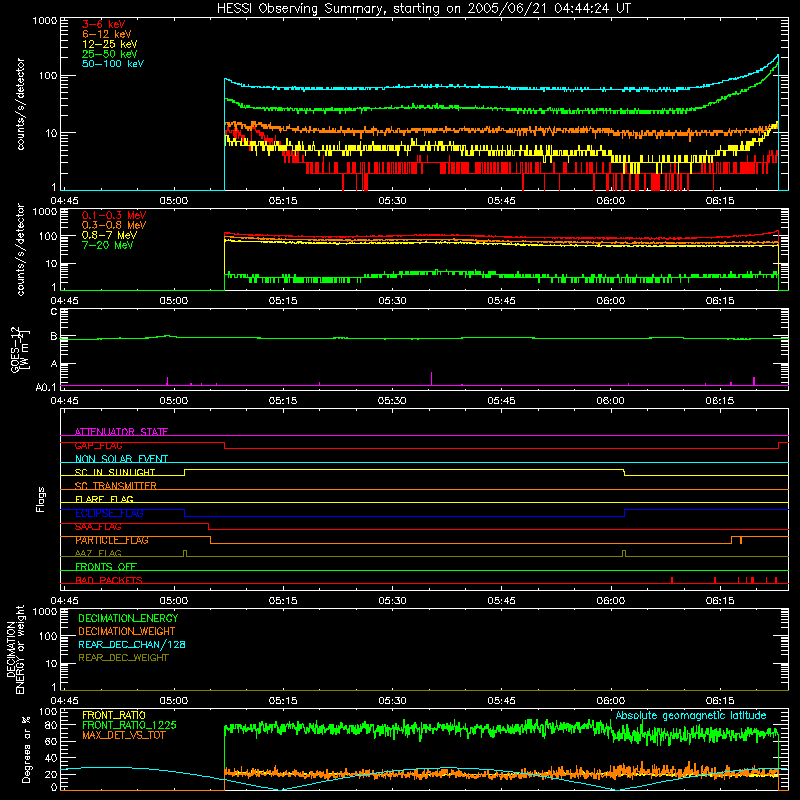Click the 05:15 tick under the Flags panel

pos(283,601)
